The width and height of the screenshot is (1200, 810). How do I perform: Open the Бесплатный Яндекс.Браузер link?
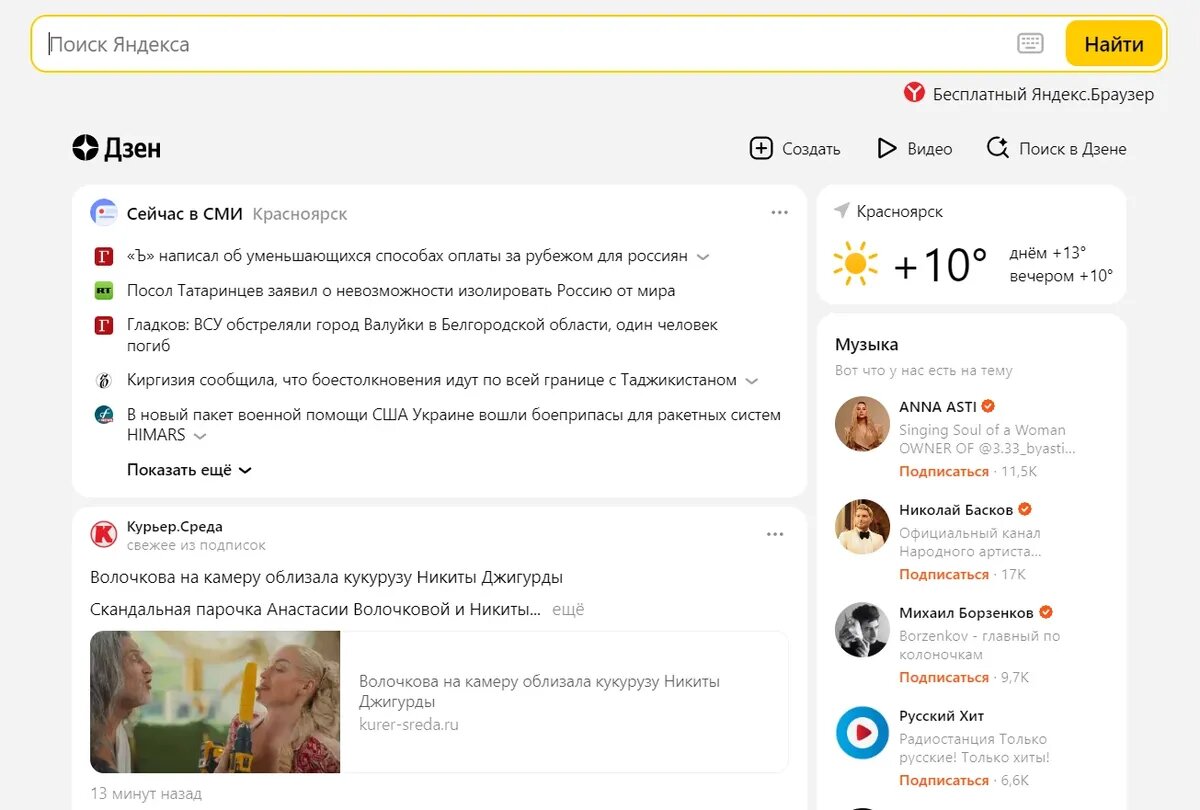1043,94
